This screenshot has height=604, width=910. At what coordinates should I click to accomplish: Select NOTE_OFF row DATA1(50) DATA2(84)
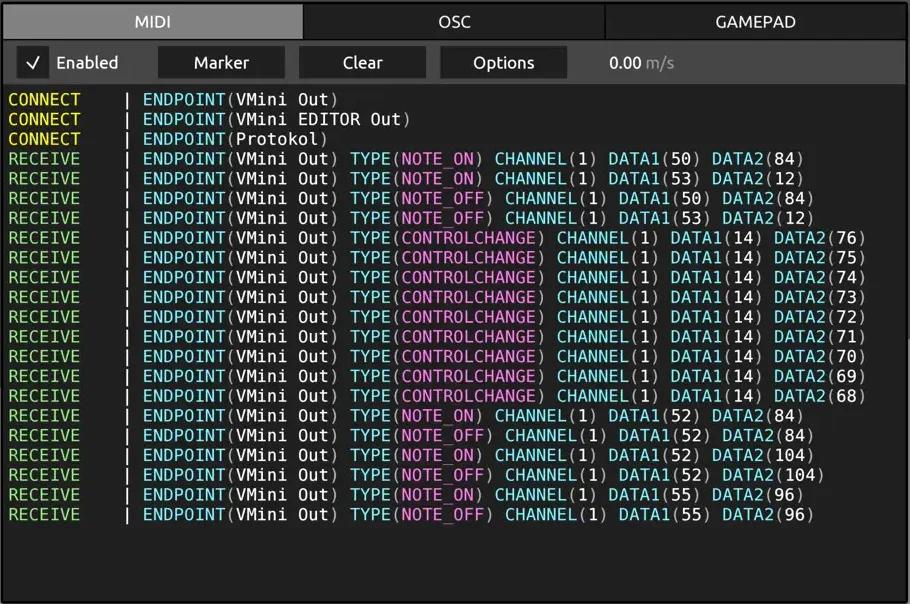[411, 198]
